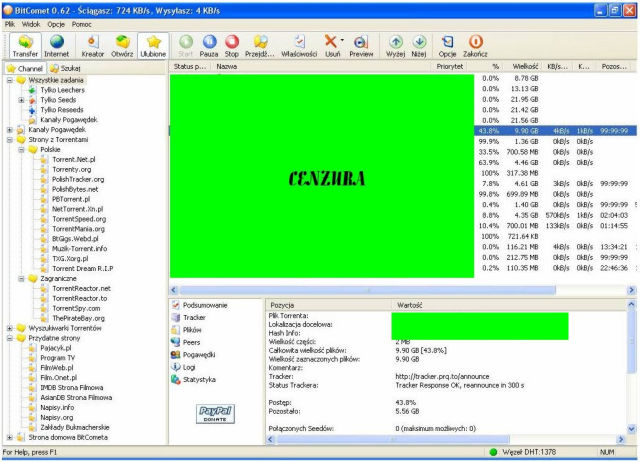Click the Transfer toolbar icon
Viewport: 640px width, 462px height.
tap(24, 45)
